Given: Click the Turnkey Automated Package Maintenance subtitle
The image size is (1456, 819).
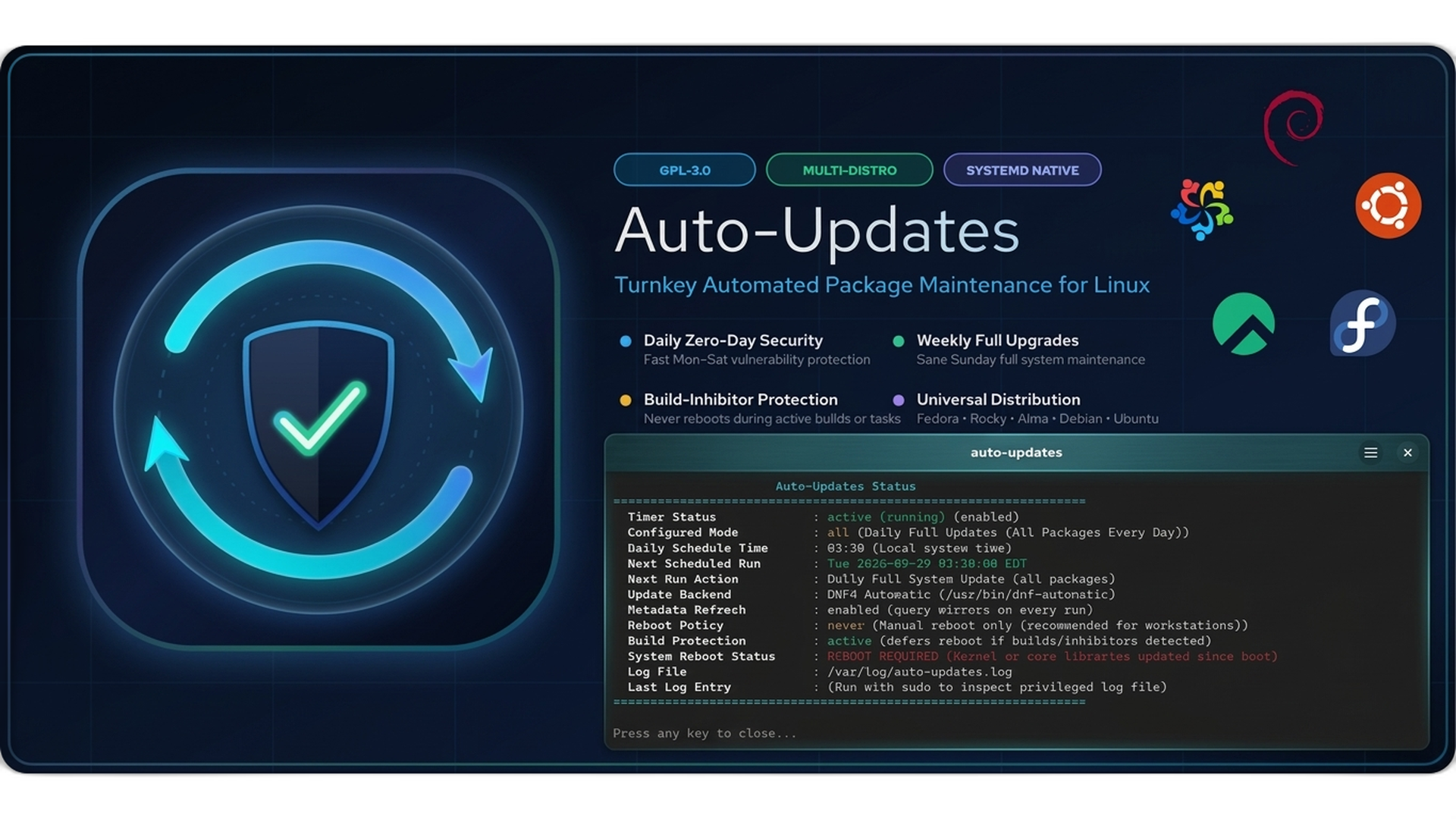Looking at the screenshot, I should pyautogui.click(x=882, y=285).
